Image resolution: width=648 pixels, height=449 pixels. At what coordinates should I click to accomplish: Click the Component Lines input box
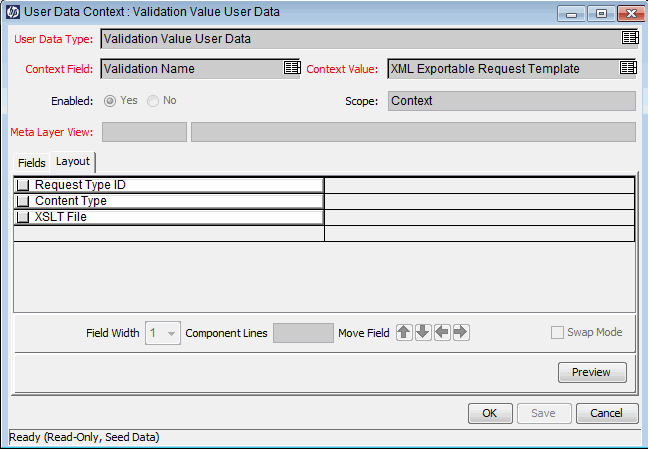tap(303, 333)
